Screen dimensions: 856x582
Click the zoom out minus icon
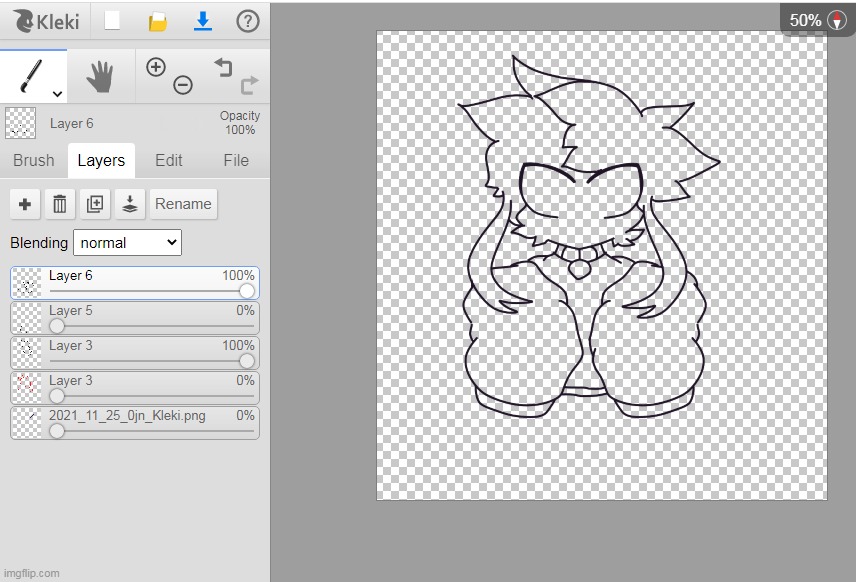pos(183,86)
